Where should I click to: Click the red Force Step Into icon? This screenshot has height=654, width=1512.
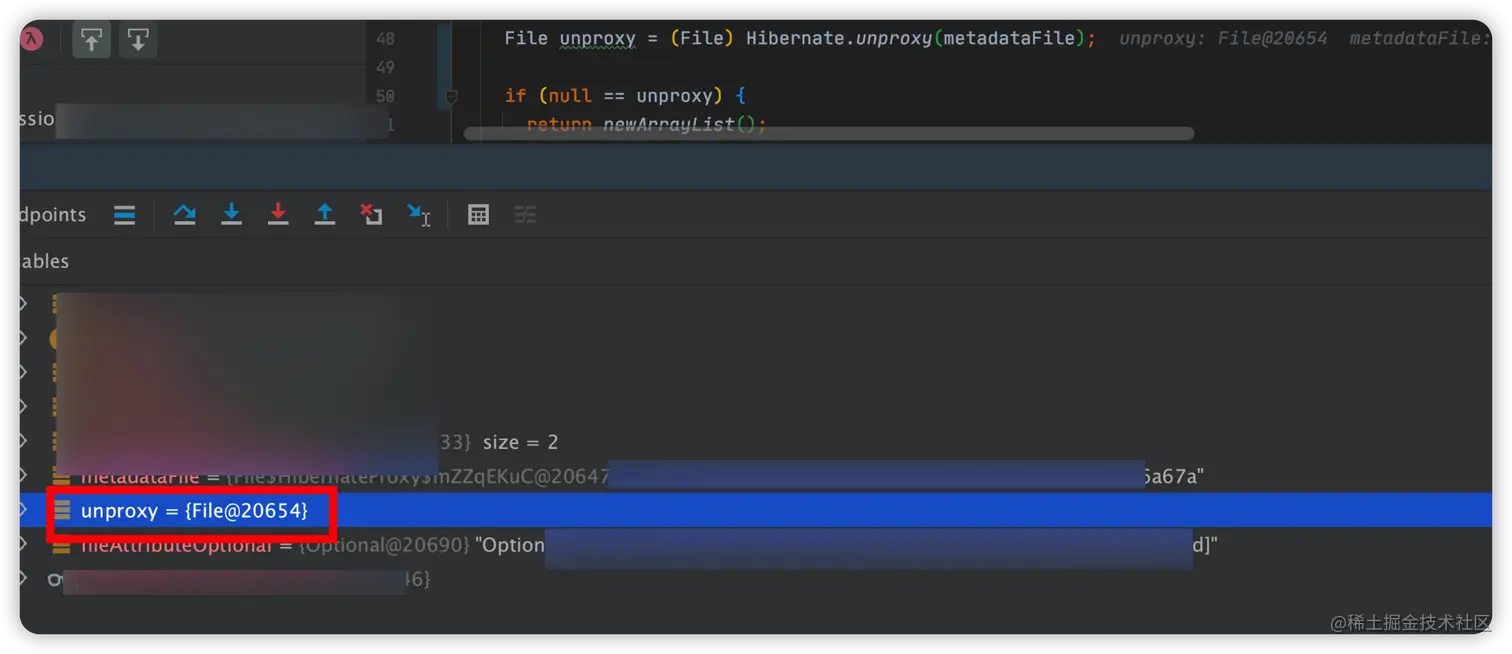278,214
